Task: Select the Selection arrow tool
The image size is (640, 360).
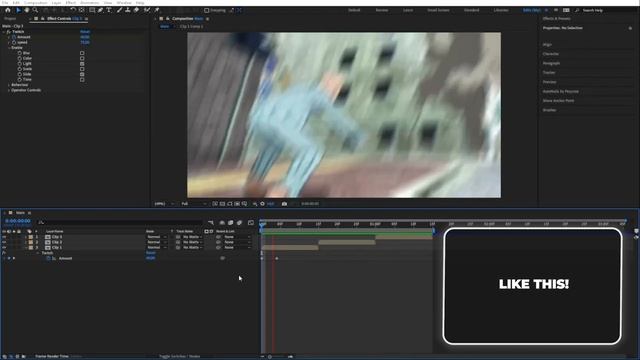Action: pyautogui.click(x=18, y=10)
